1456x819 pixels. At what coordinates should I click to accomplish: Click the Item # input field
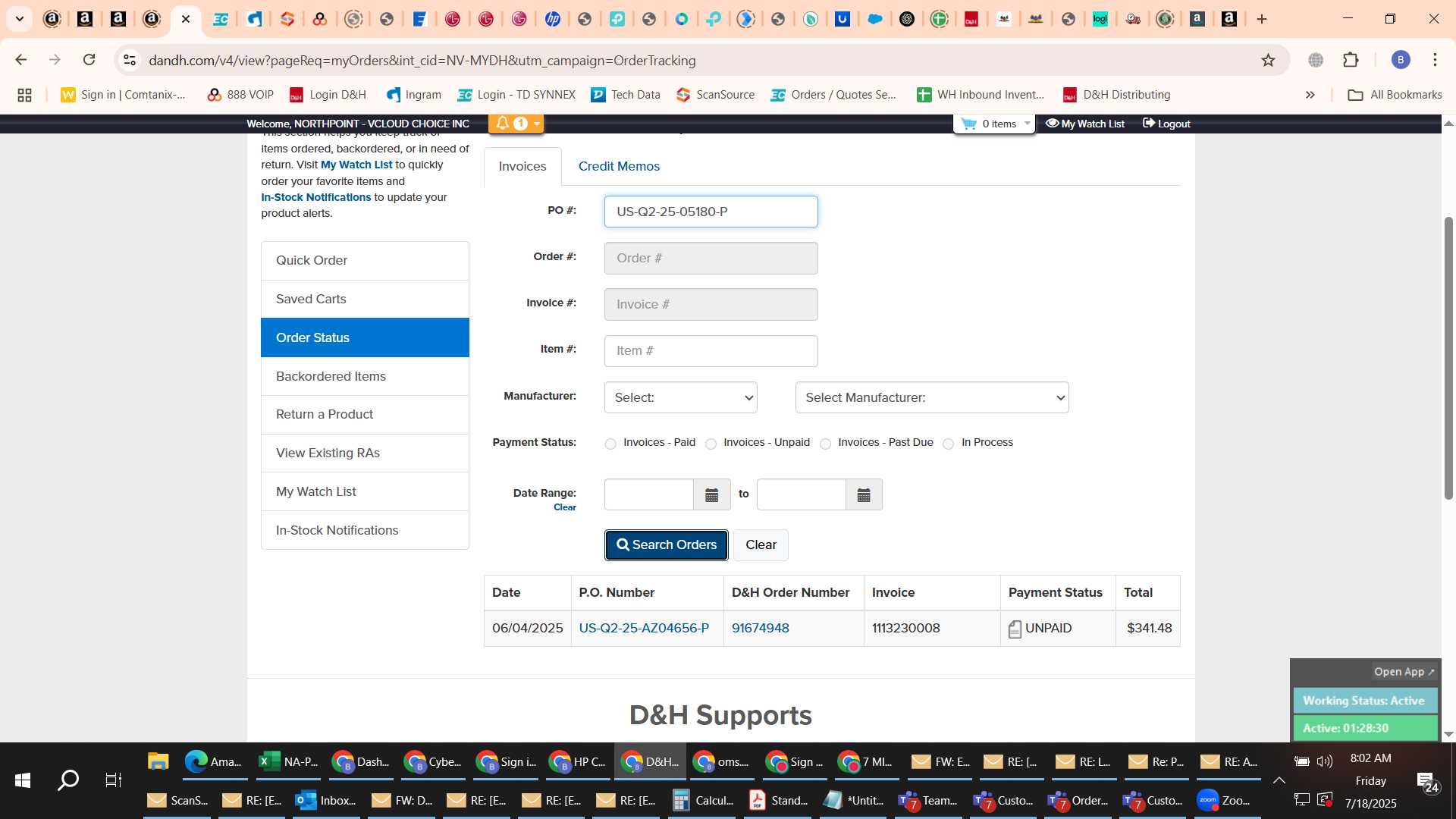coord(711,350)
